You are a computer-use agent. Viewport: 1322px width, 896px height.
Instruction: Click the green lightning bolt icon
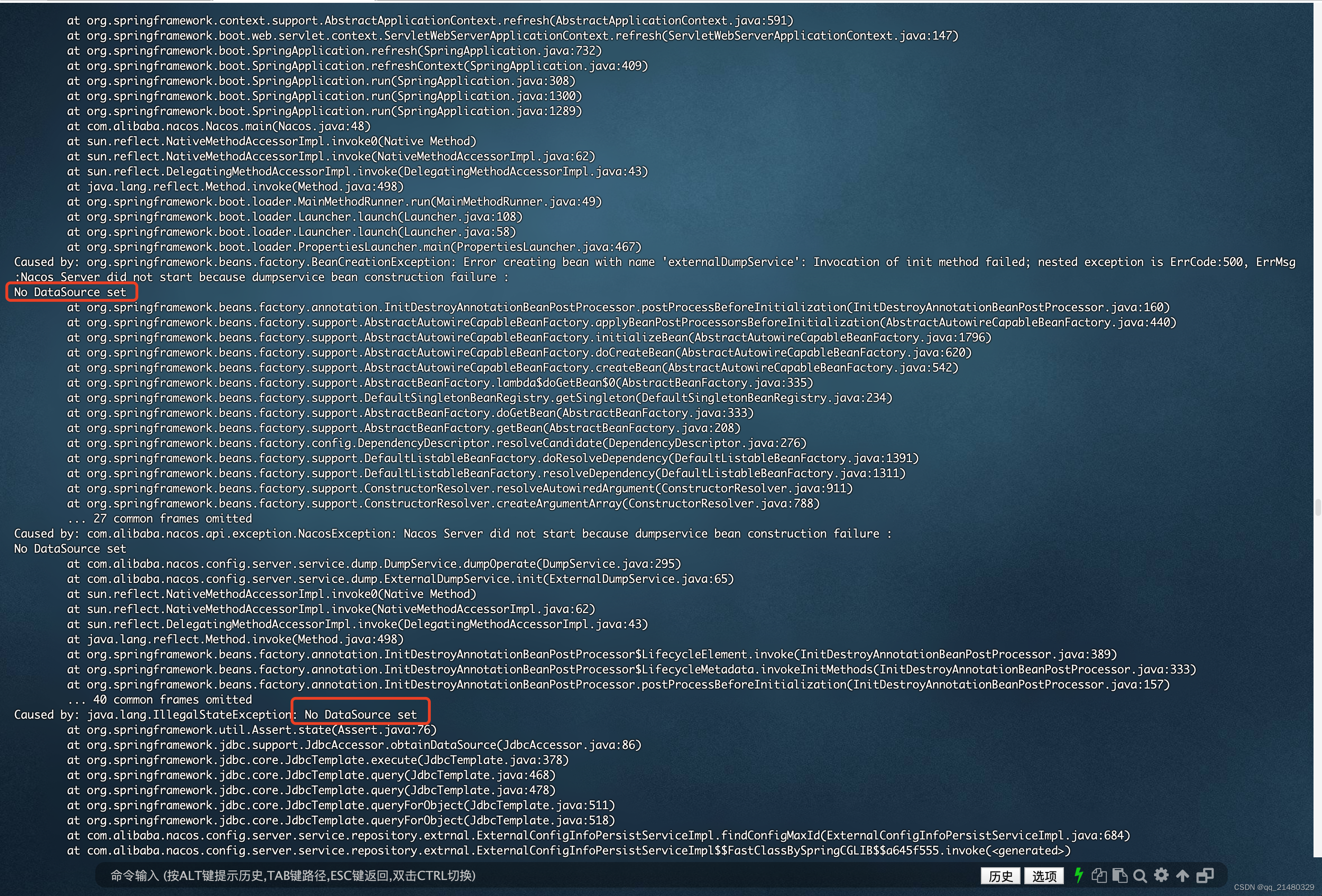click(1079, 876)
